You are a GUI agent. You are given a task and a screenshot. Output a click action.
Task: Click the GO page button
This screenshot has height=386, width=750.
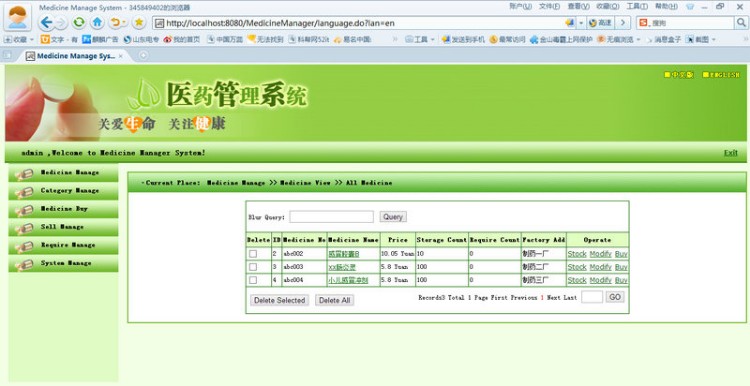615,297
